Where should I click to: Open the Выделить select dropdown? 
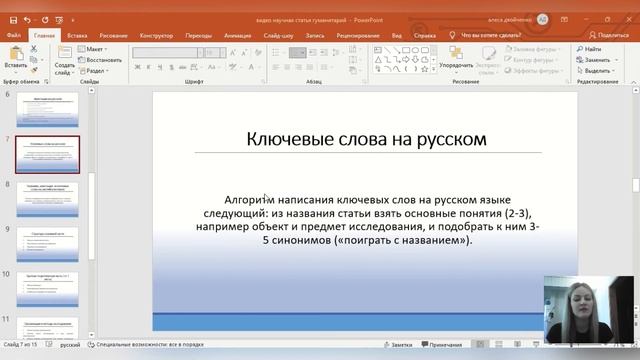pos(597,71)
